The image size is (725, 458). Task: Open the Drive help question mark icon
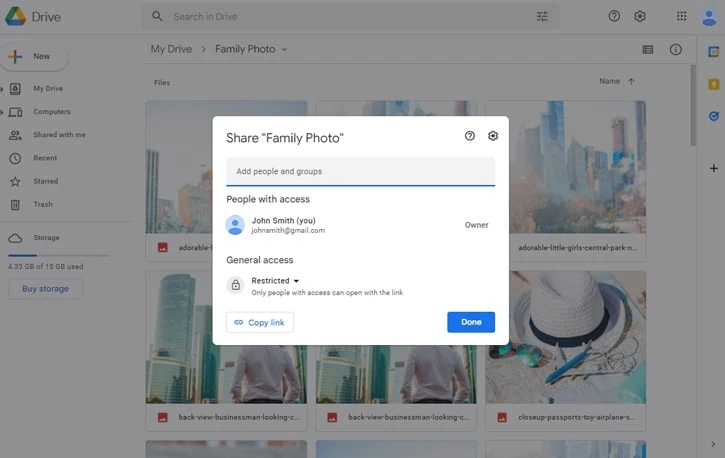[614, 16]
